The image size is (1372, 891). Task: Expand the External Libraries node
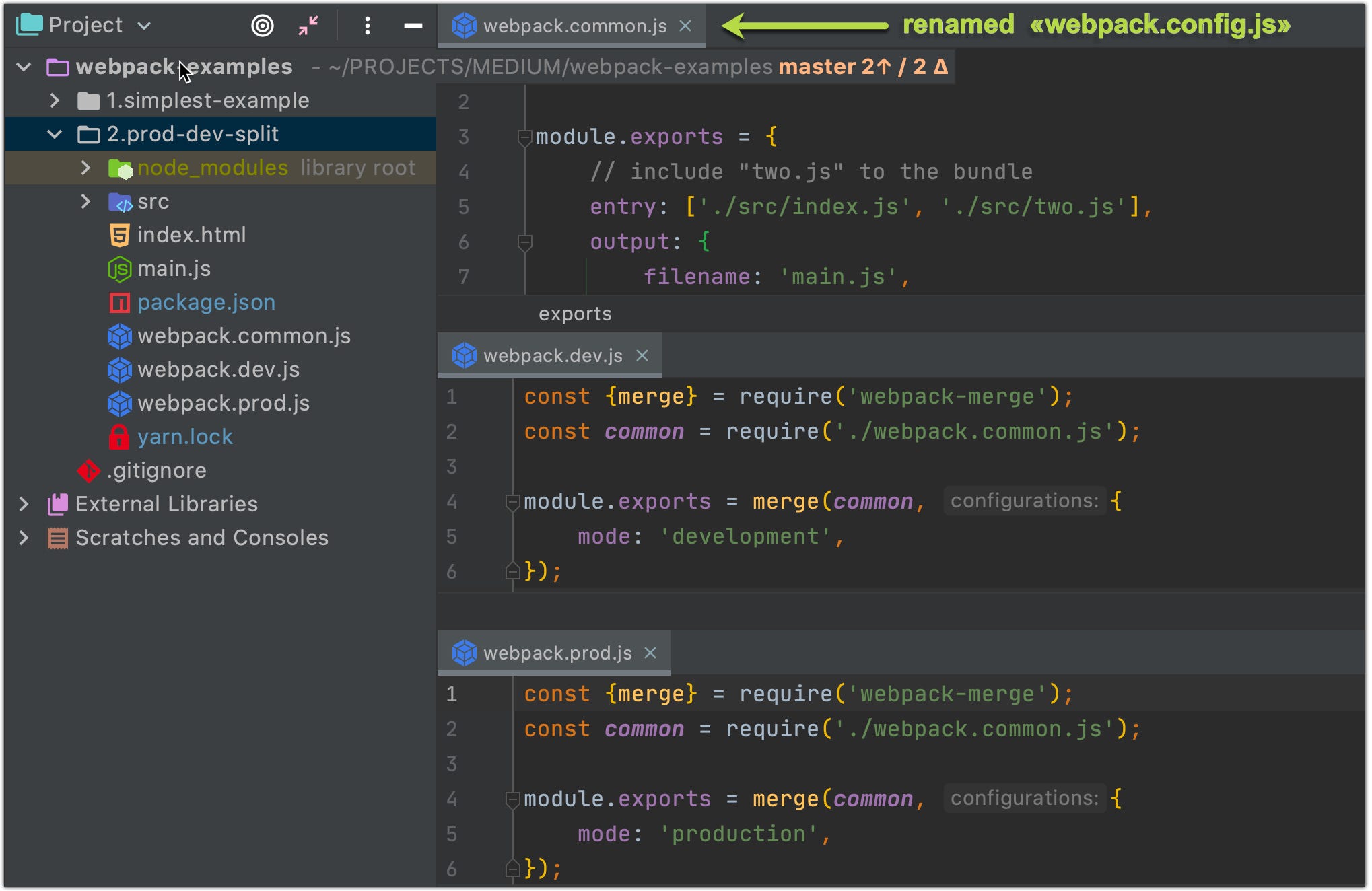coord(24,504)
